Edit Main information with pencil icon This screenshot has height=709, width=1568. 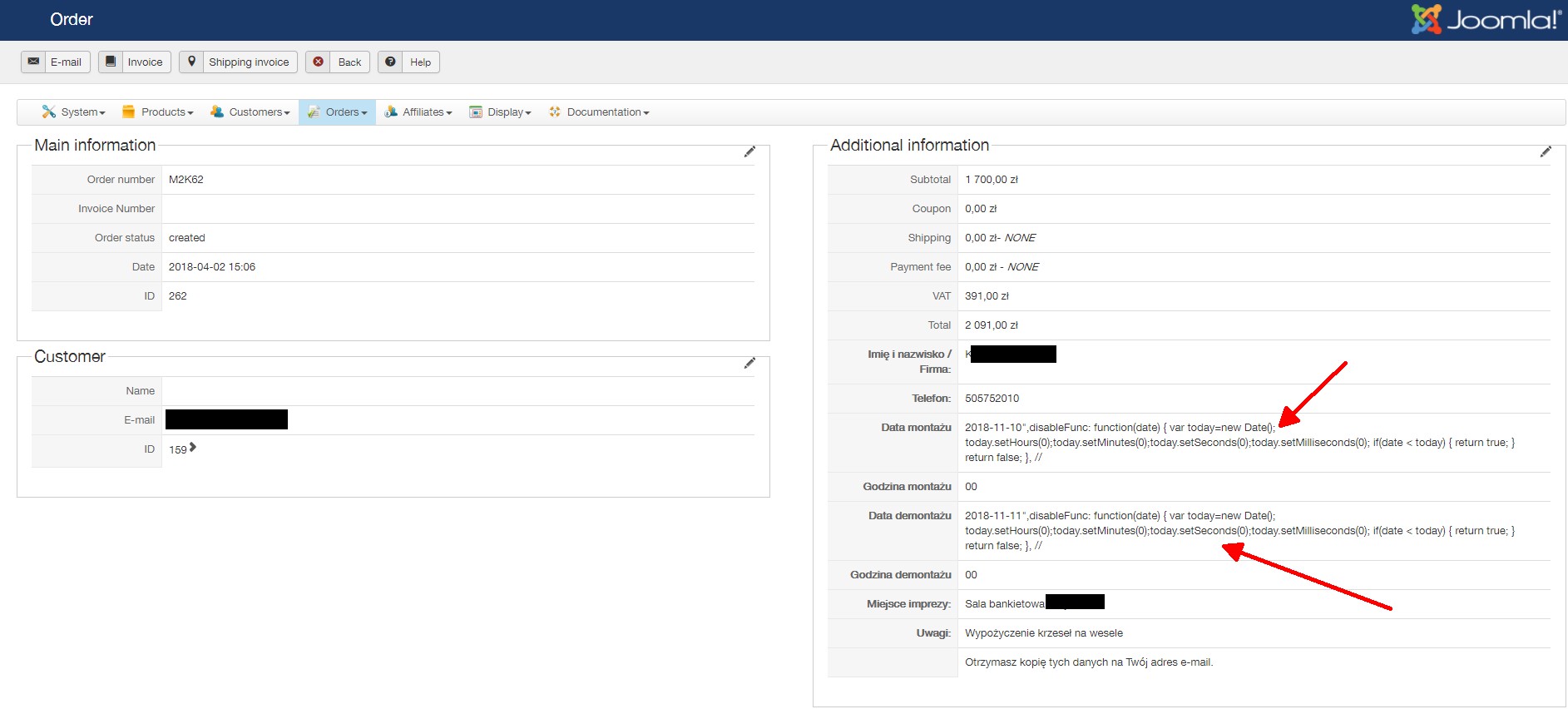click(749, 151)
